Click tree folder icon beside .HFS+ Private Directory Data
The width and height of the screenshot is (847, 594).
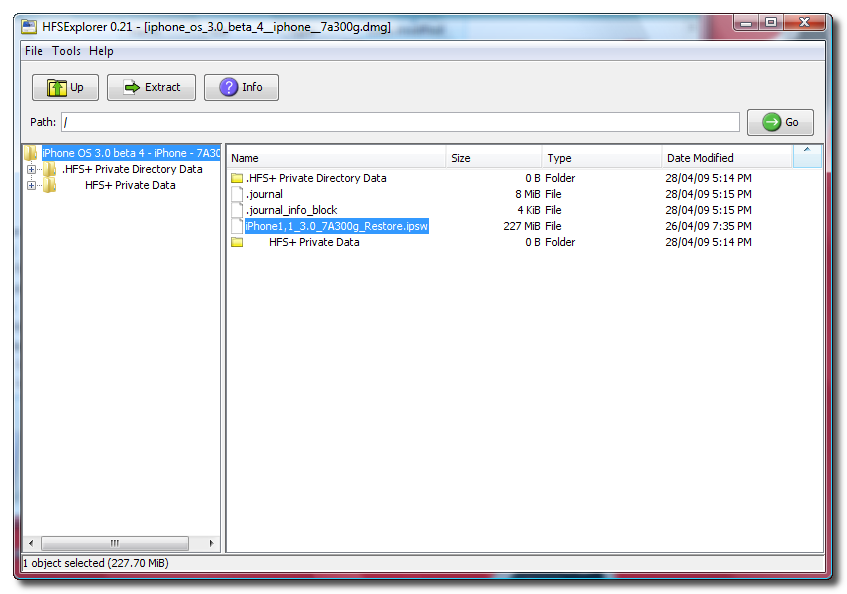click(50, 169)
